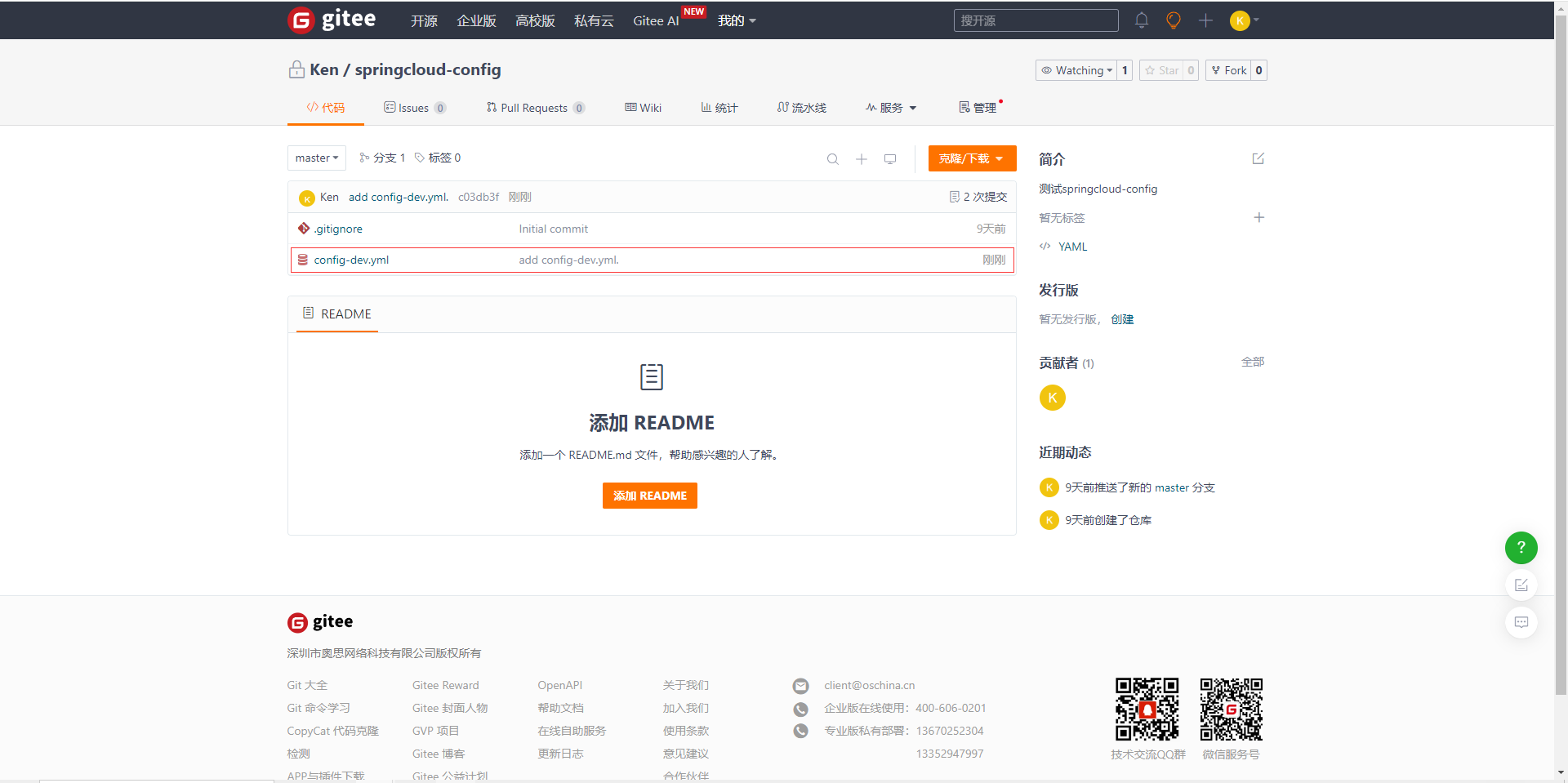Open the Issues tab
This screenshot has width=1568, height=783.
pyautogui.click(x=415, y=108)
